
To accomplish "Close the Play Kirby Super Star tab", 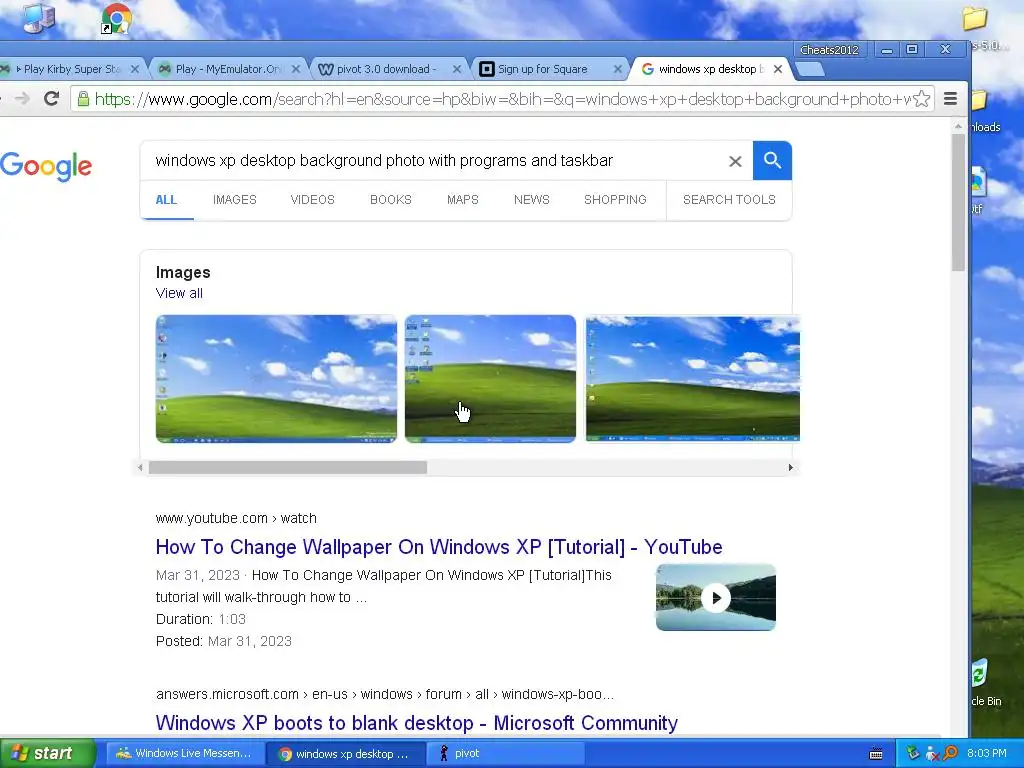I will pyautogui.click(x=135, y=69).
